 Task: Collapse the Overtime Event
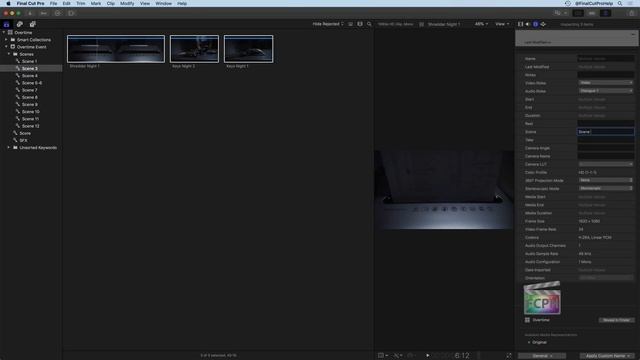coord(6,47)
